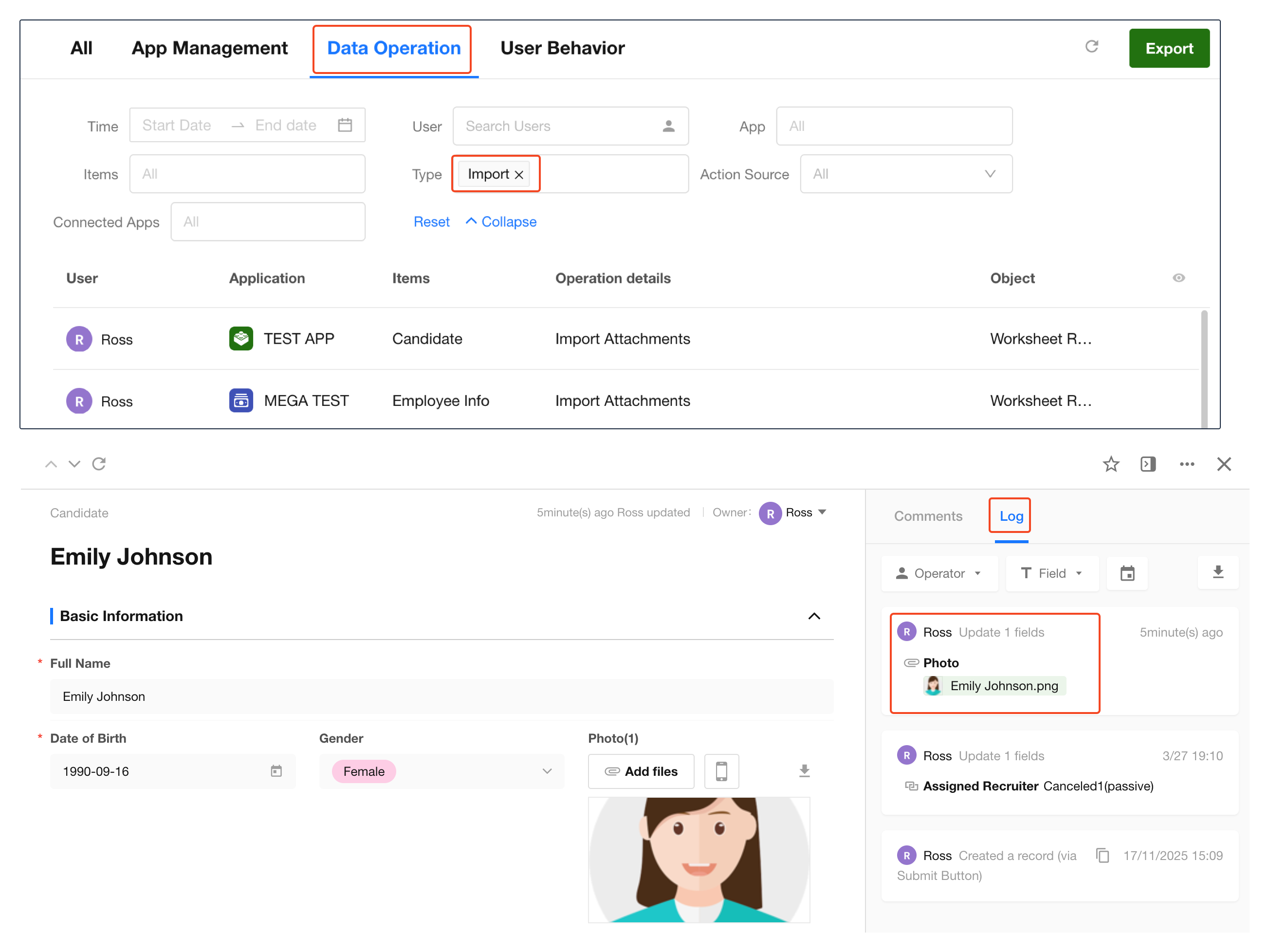Switch to the User Behavior tab
The width and height of the screenshot is (1269, 952).
(562, 48)
